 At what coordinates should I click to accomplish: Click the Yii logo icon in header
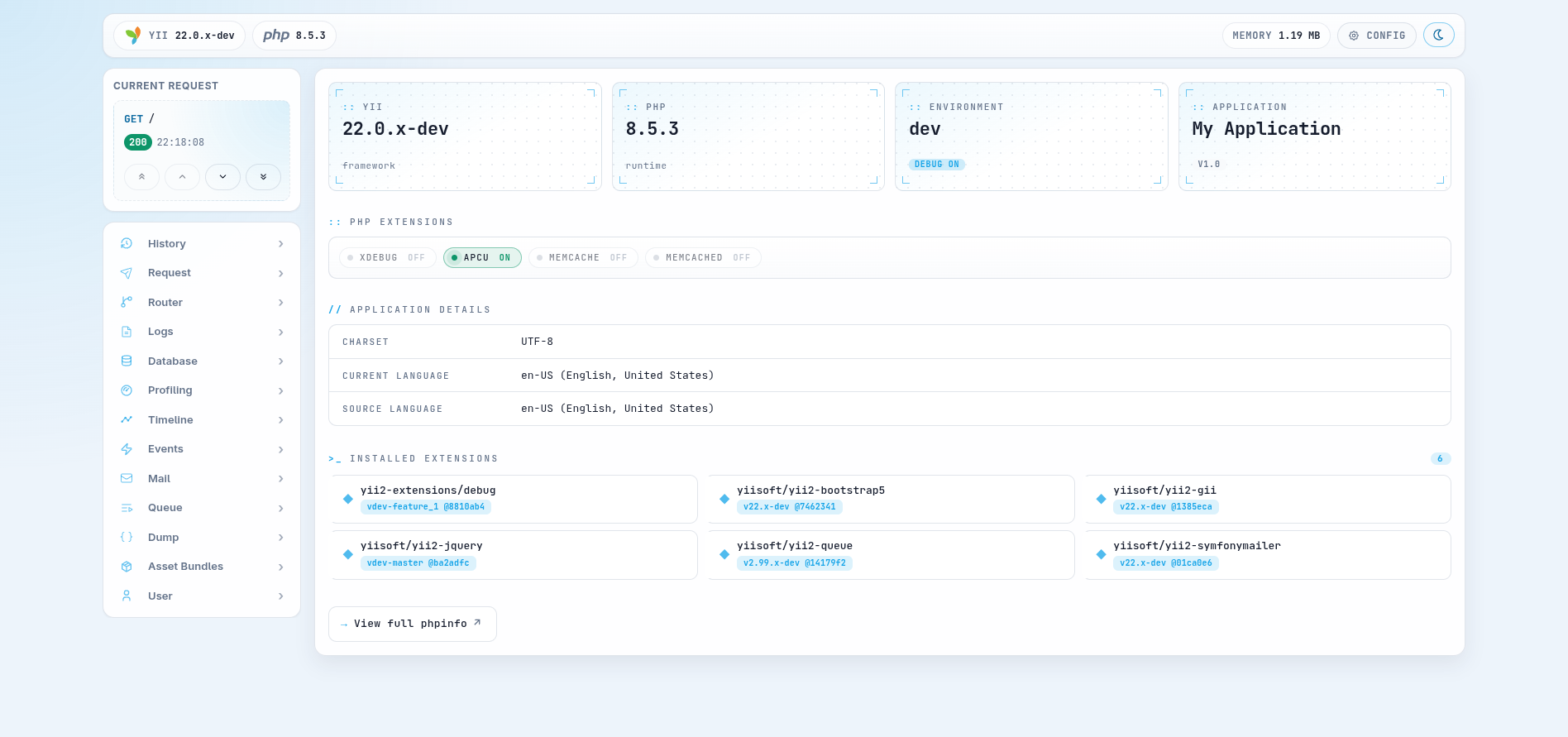(132, 36)
